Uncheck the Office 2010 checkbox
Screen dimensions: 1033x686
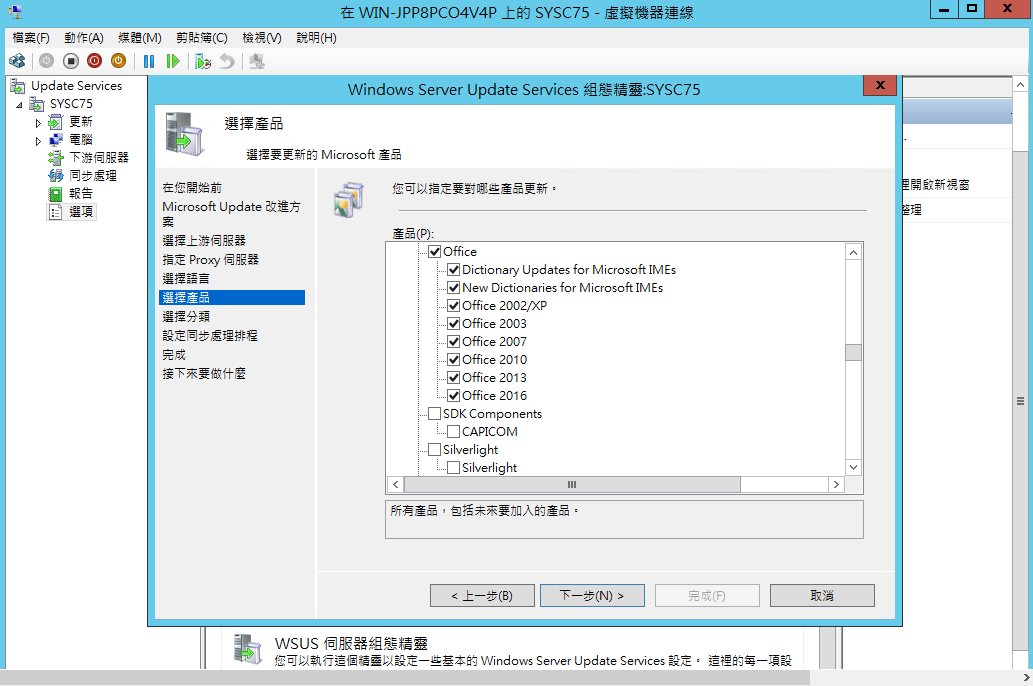coord(453,360)
